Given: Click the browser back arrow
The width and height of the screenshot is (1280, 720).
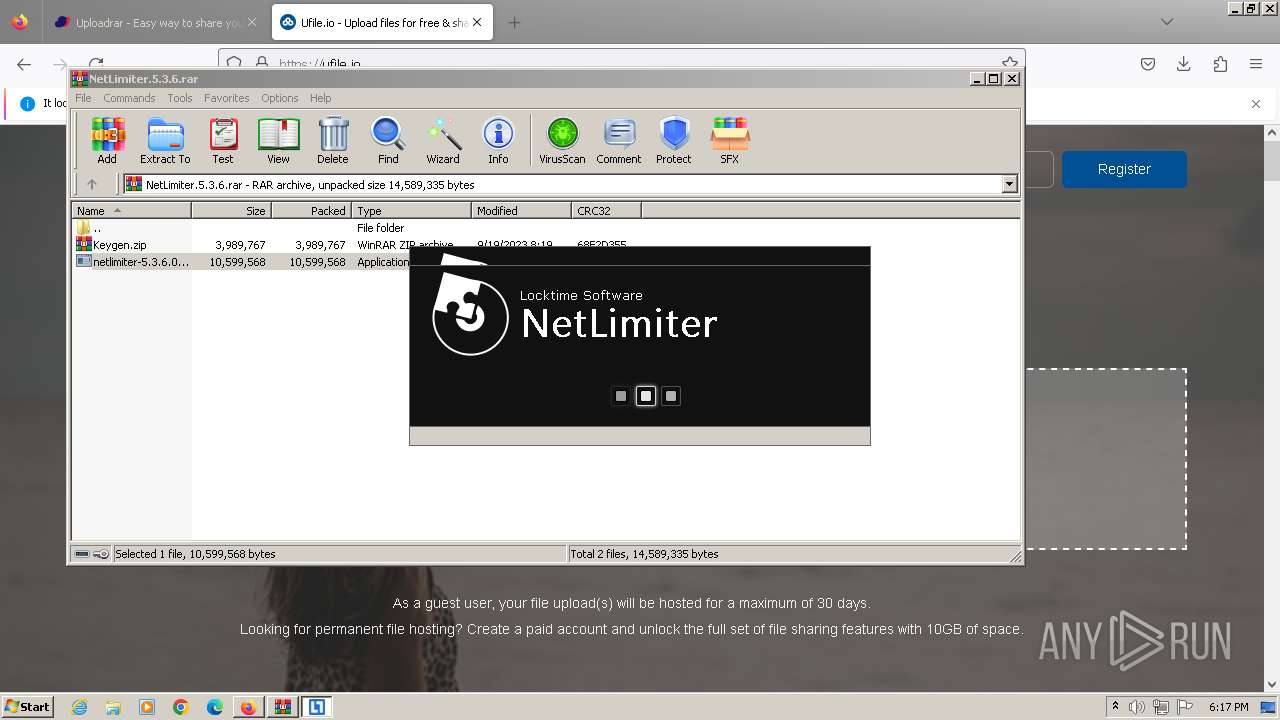Looking at the screenshot, I should coord(24,64).
